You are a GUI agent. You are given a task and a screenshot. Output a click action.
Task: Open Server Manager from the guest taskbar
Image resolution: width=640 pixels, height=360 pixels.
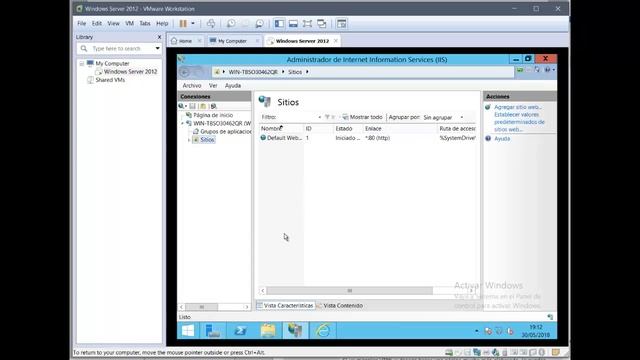pyautogui.click(x=213, y=331)
